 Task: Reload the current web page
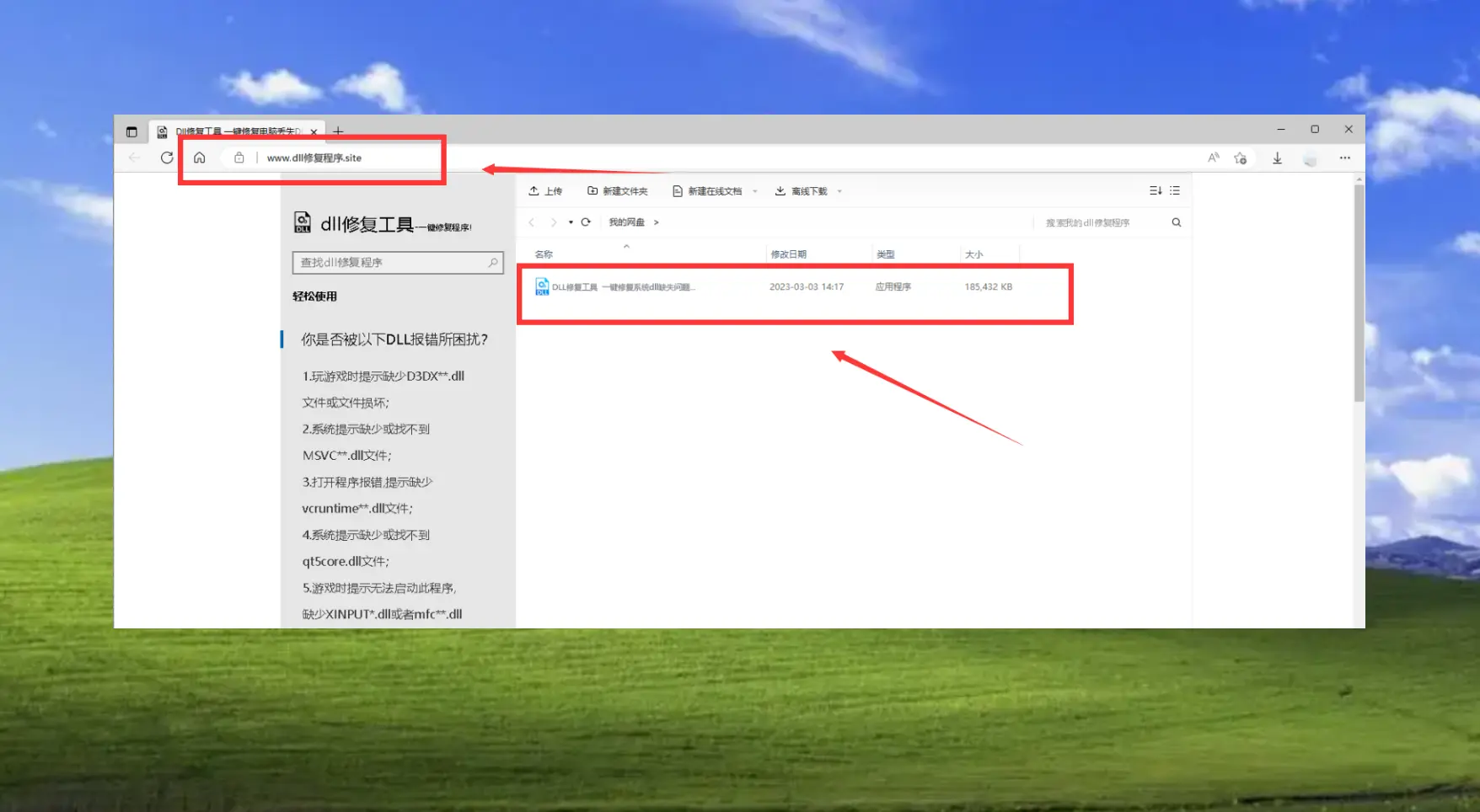[167, 158]
